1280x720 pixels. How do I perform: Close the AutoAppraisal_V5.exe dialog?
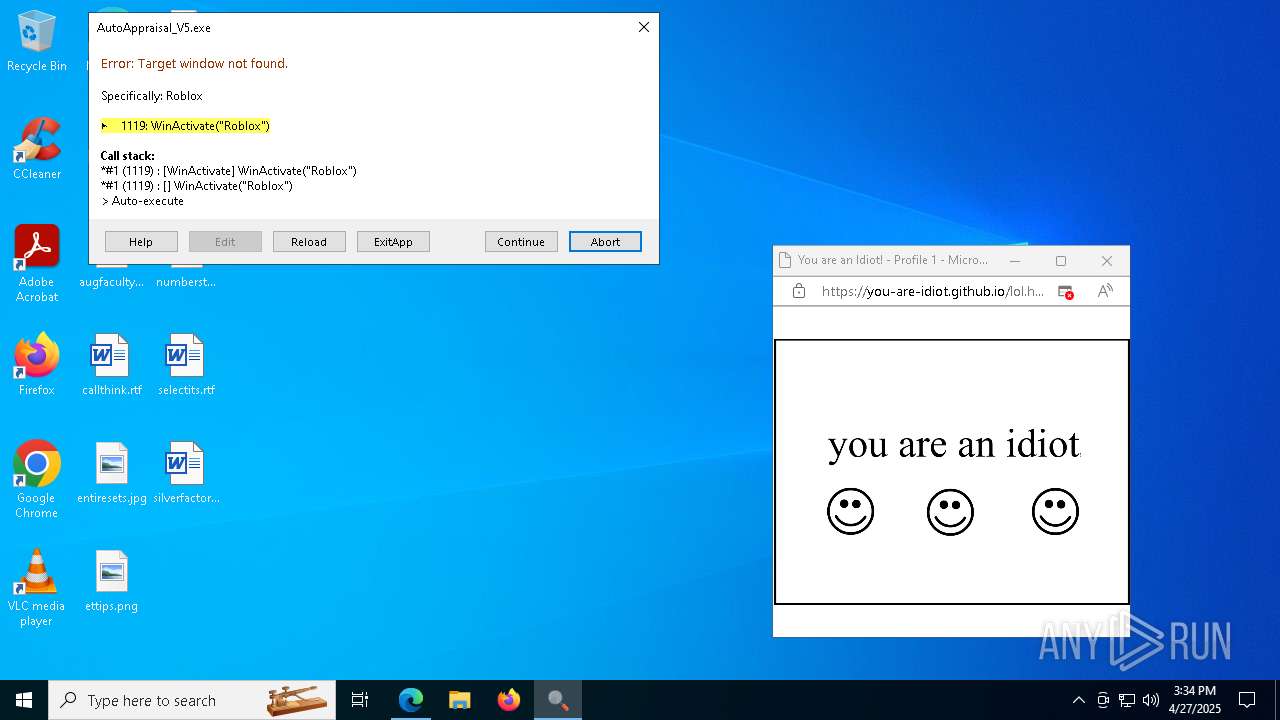pyautogui.click(x=644, y=28)
